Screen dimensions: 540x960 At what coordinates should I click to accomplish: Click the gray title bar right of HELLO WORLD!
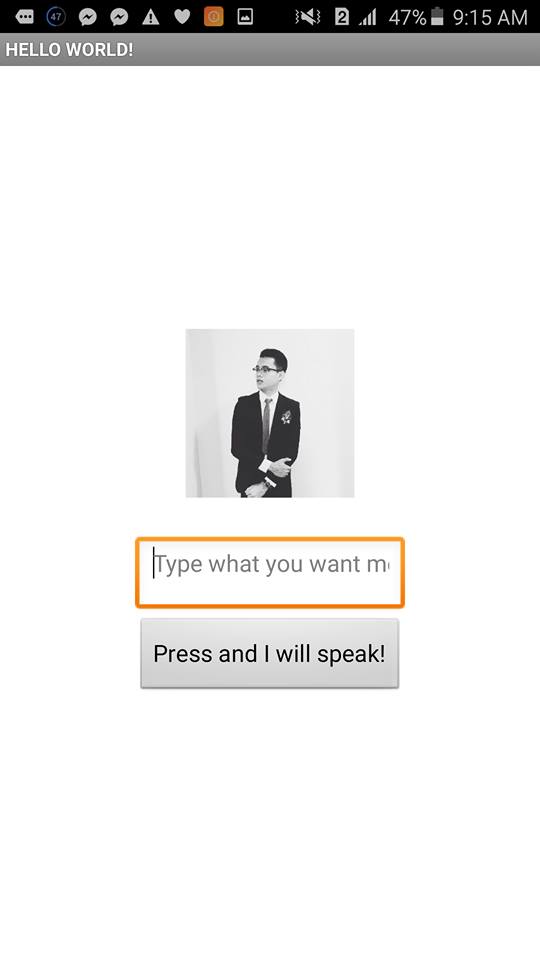336,50
